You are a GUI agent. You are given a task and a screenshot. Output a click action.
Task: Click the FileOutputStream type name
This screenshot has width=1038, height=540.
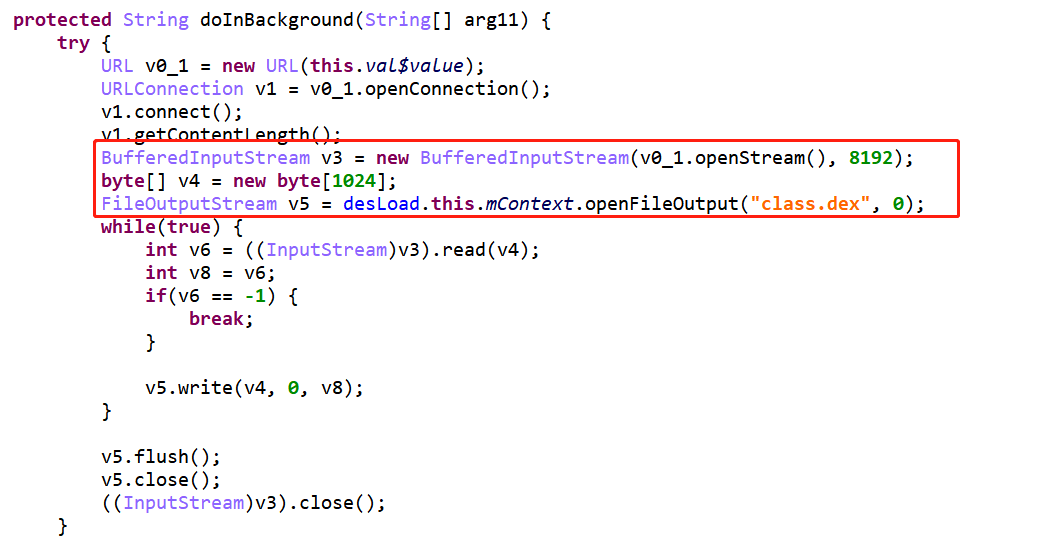pos(189,204)
